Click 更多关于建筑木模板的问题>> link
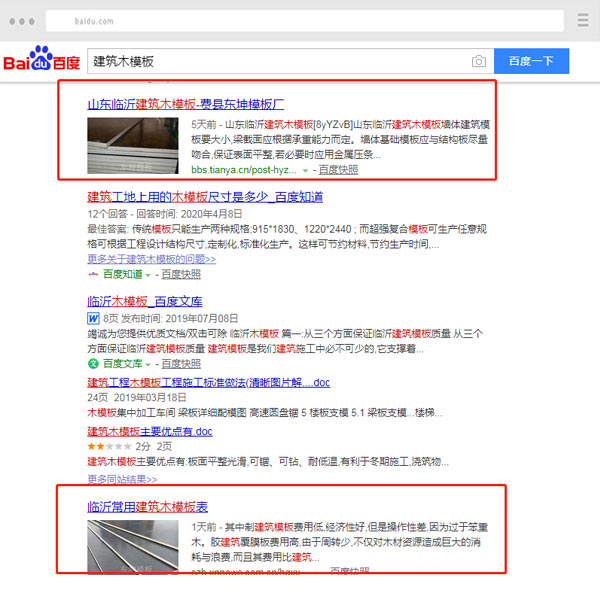Viewport: 600px width, 600px height. [x=152, y=259]
